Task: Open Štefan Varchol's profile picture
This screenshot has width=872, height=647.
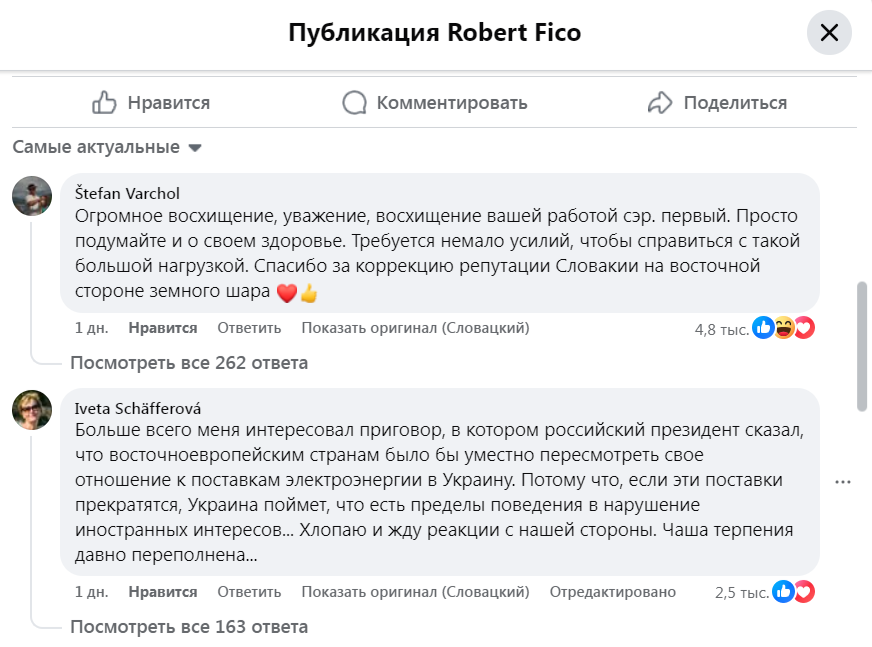Action: (x=32, y=196)
